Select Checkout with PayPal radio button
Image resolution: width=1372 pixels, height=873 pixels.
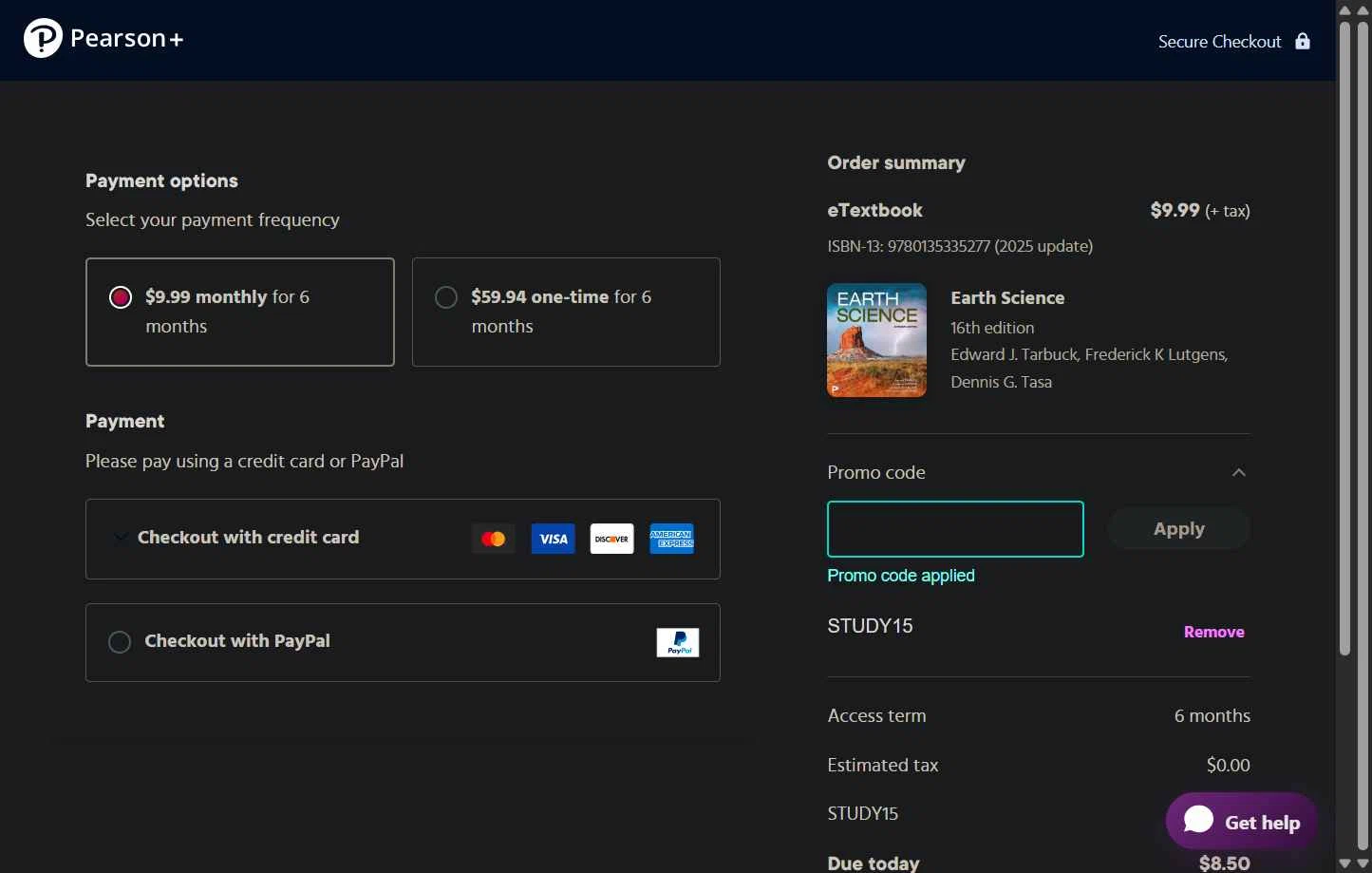tap(120, 642)
